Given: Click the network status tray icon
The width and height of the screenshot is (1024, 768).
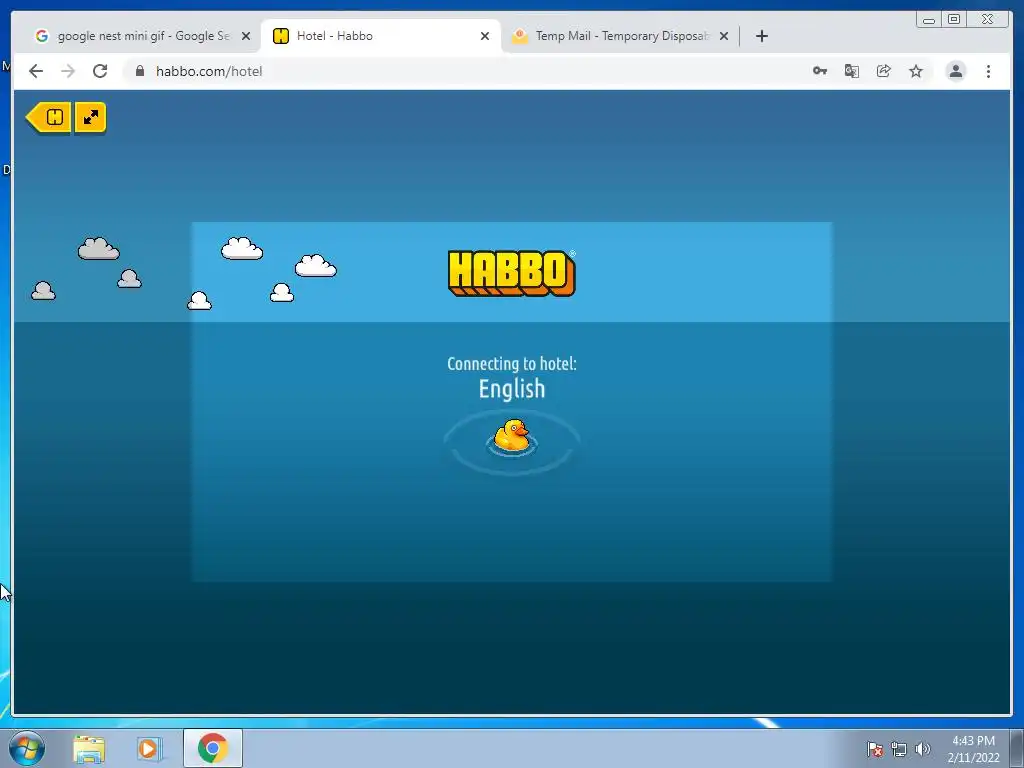Looking at the screenshot, I should 899,749.
